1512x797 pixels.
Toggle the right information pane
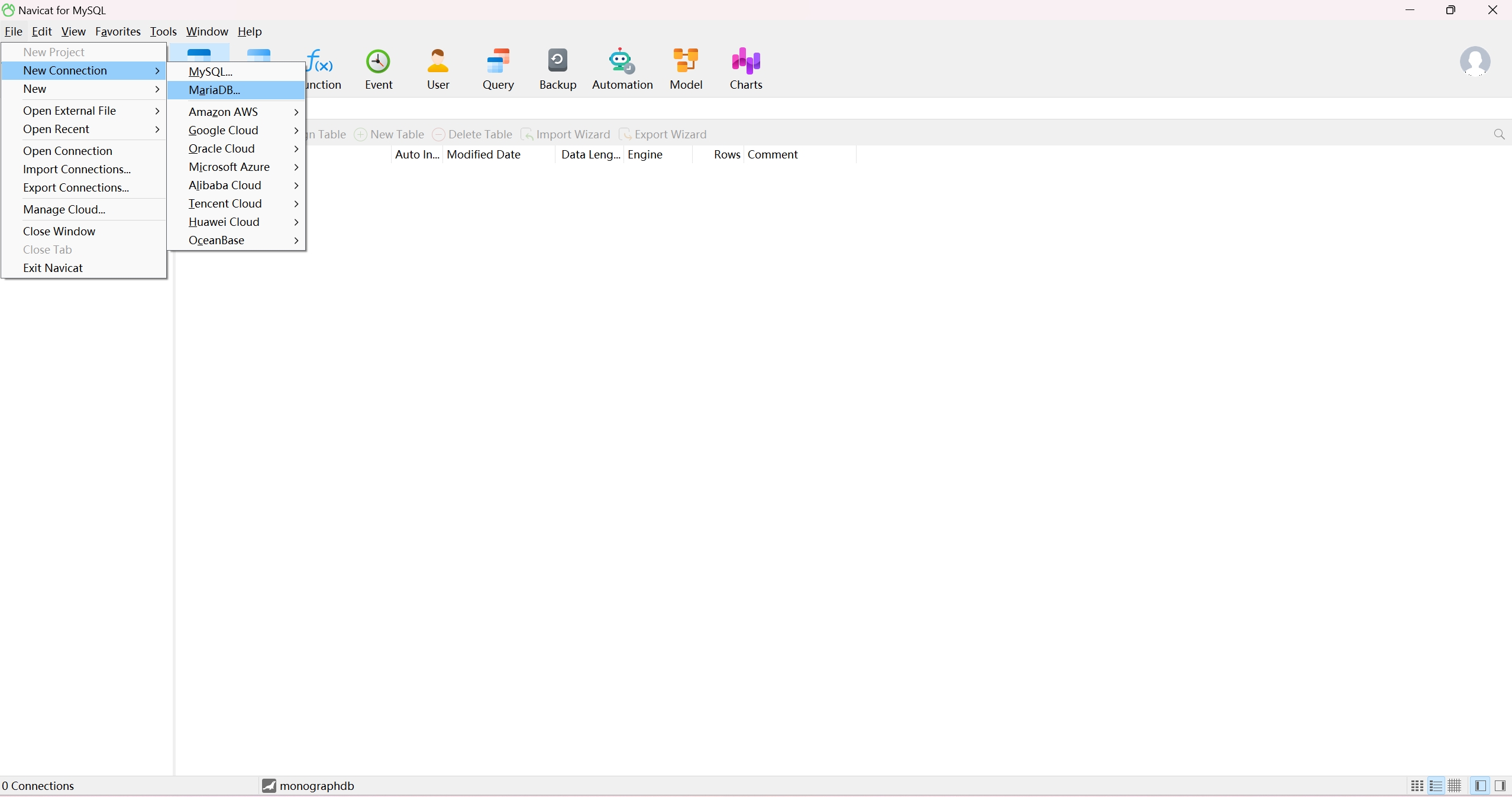[x=1500, y=786]
